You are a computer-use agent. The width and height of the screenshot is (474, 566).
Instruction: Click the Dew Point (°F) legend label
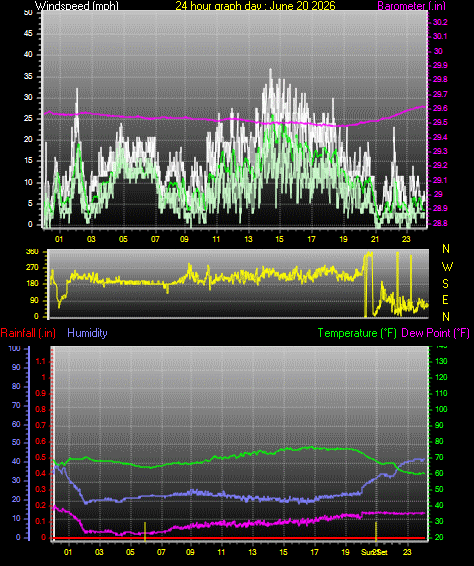point(435,333)
